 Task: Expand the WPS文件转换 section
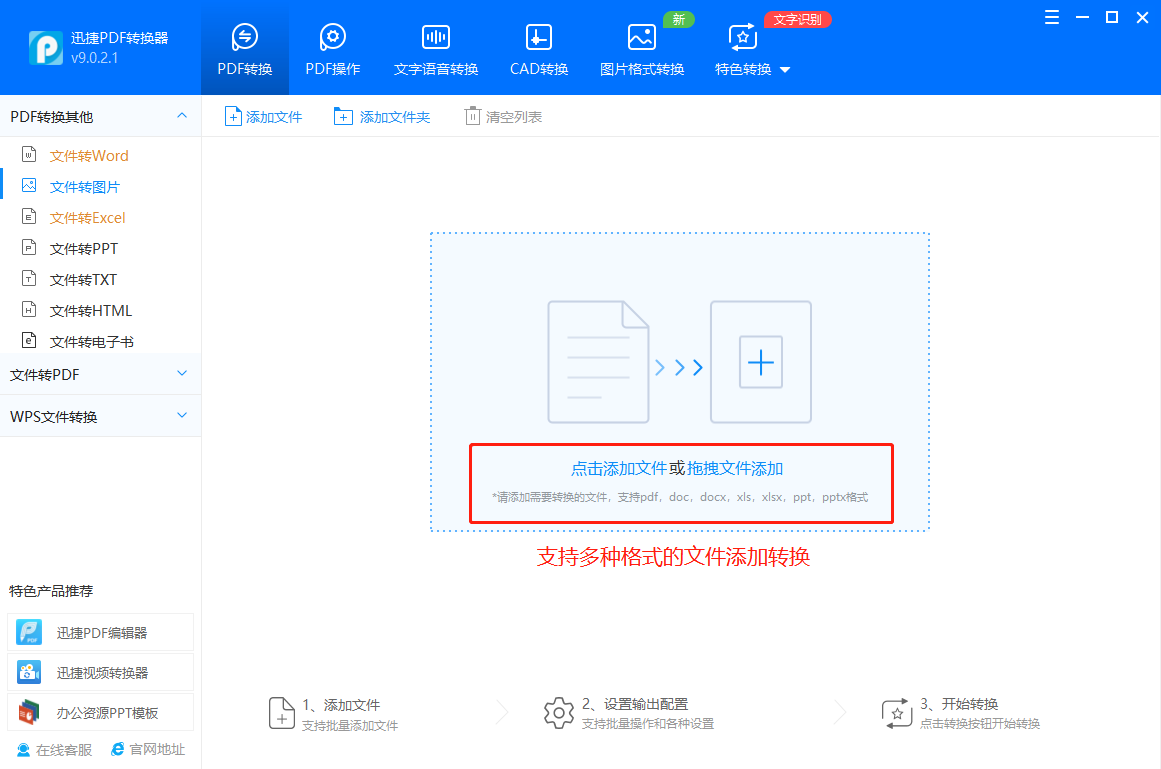pyautogui.click(x=182, y=416)
